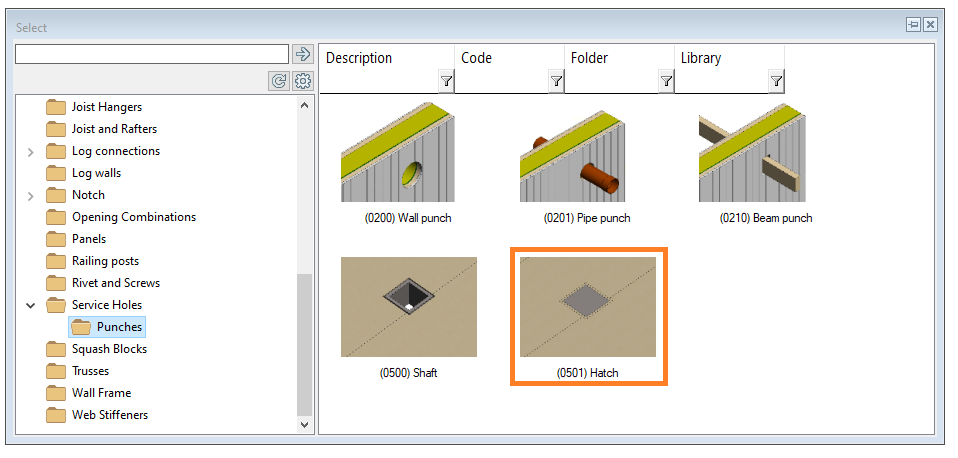Click the Description column header
This screenshot has width=958, height=458.
pos(359,58)
